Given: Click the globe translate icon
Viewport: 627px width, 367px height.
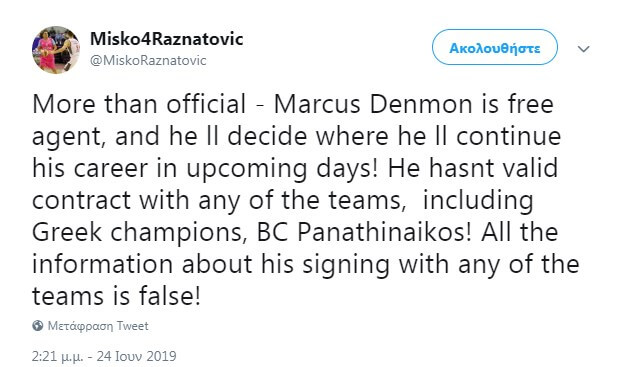Looking at the screenshot, I should pos(38,326).
